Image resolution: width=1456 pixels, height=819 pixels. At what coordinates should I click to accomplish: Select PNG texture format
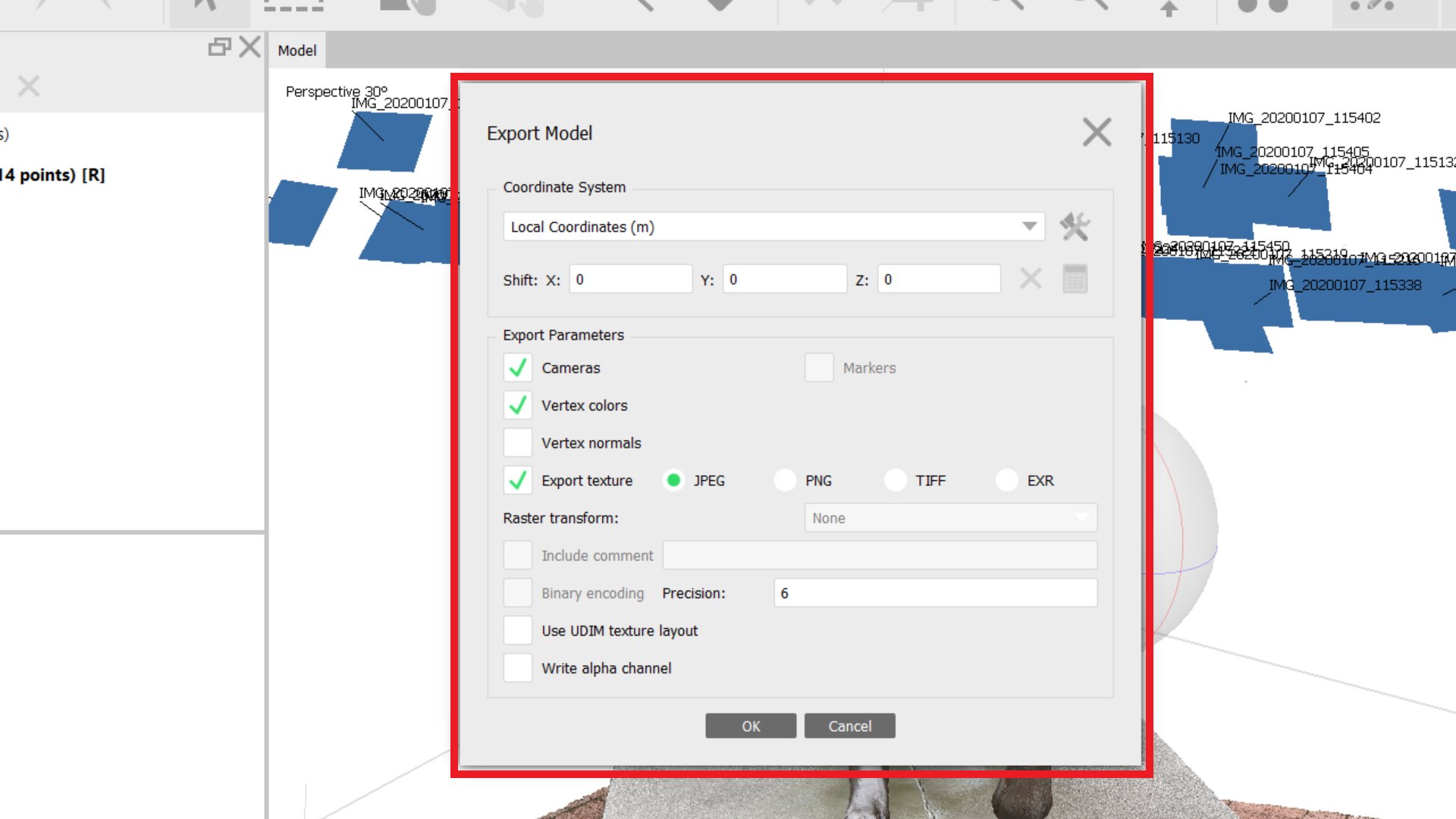[785, 481]
